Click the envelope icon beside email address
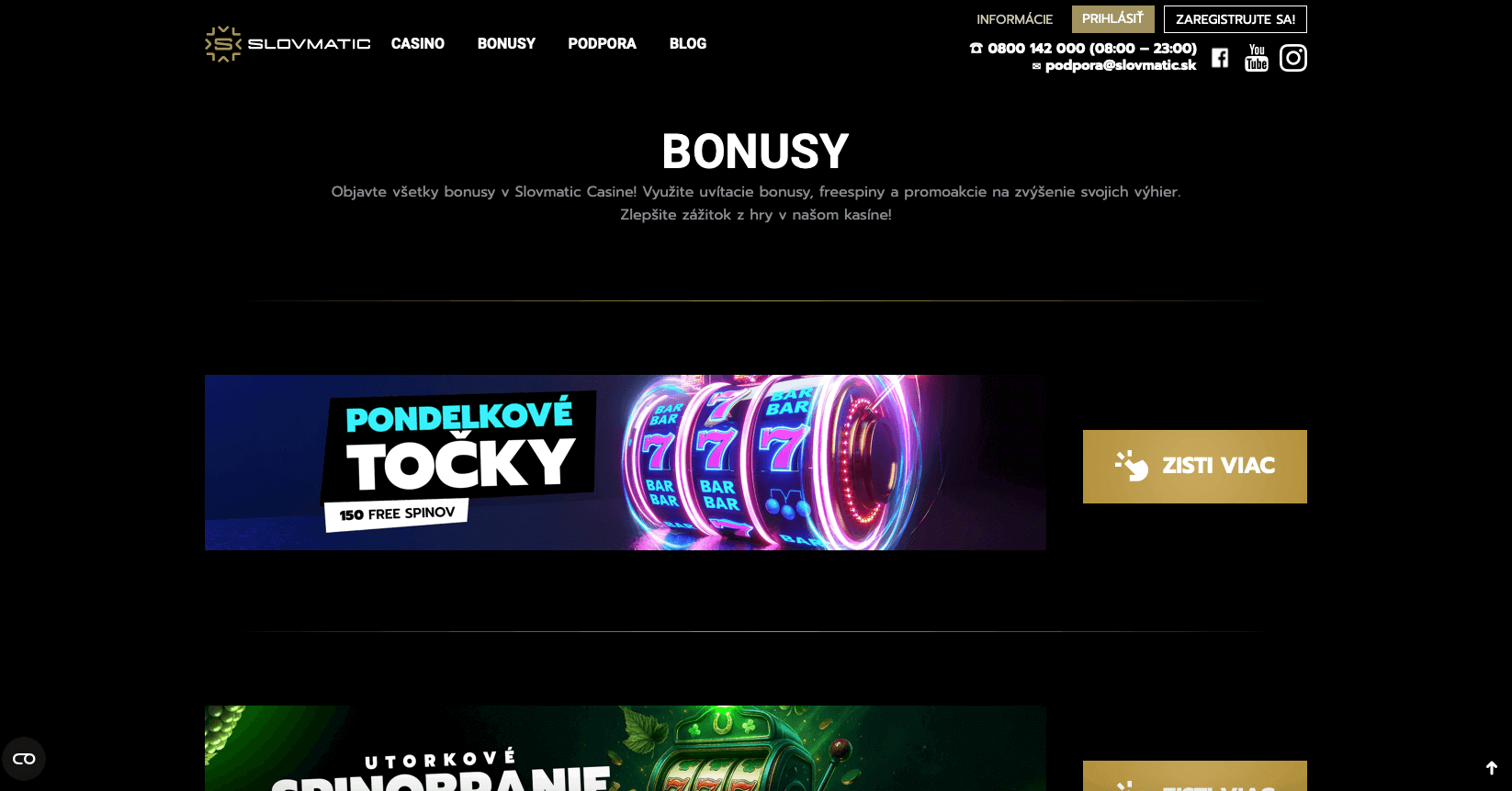This screenshot has height=791, width=1512. pyautogui.click(x=1036, y=66)
